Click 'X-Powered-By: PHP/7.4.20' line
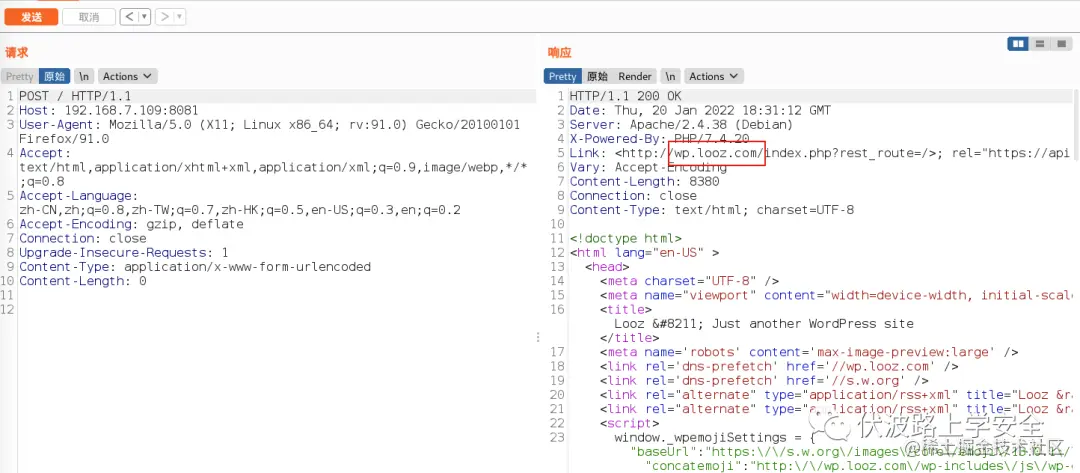The height and width of the screenshot is (473, 1080). coord(659,139)
